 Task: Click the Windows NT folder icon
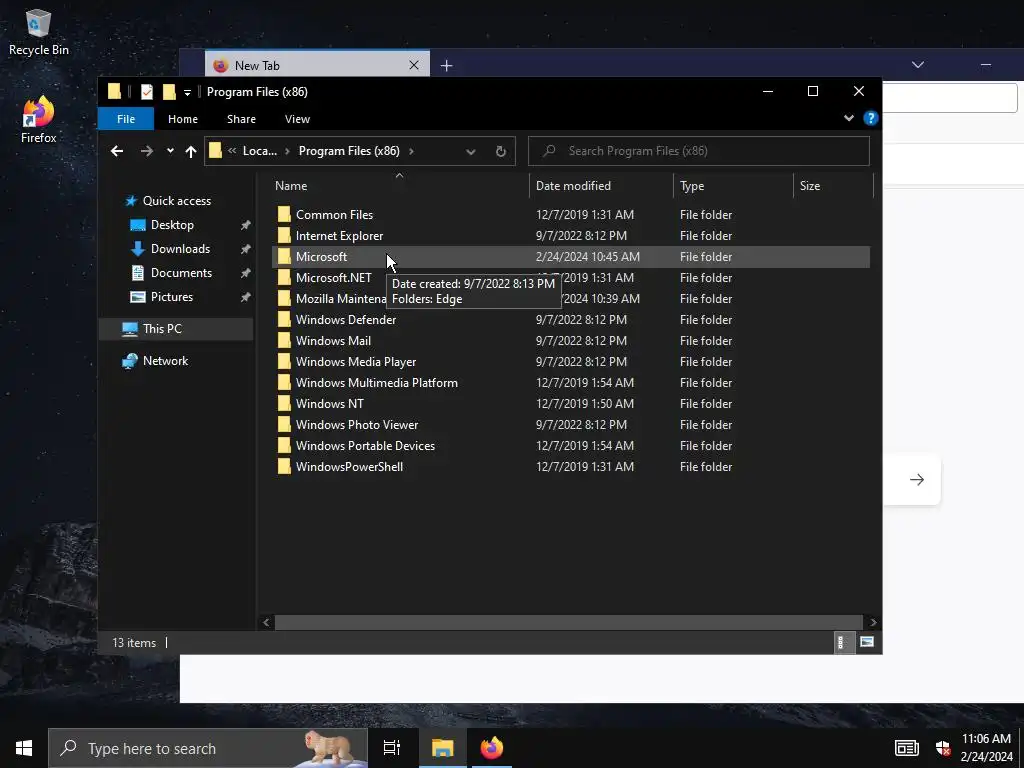(284, 404)
